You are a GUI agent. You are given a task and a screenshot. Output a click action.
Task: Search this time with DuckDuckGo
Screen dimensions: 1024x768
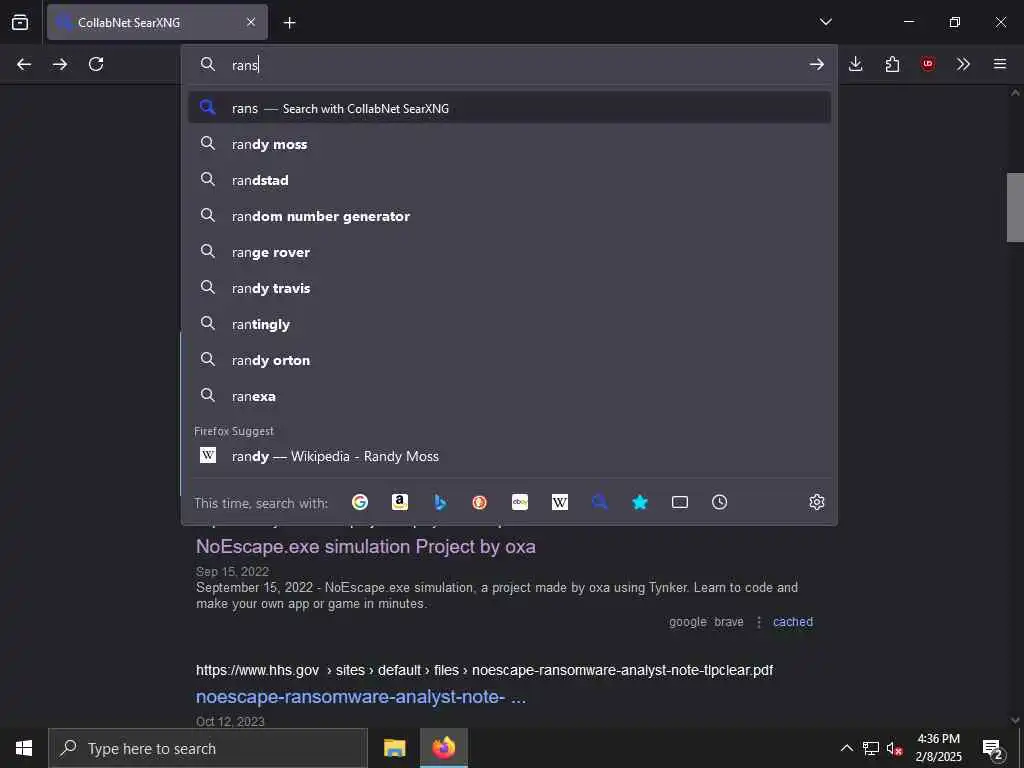[x=480, y=502]
